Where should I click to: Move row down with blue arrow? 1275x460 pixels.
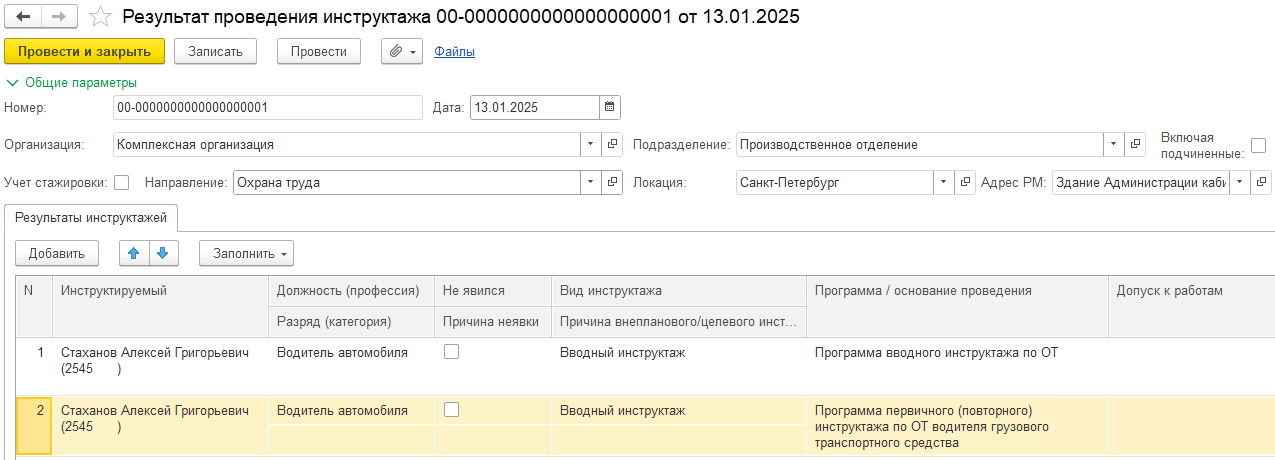[163, 253]
